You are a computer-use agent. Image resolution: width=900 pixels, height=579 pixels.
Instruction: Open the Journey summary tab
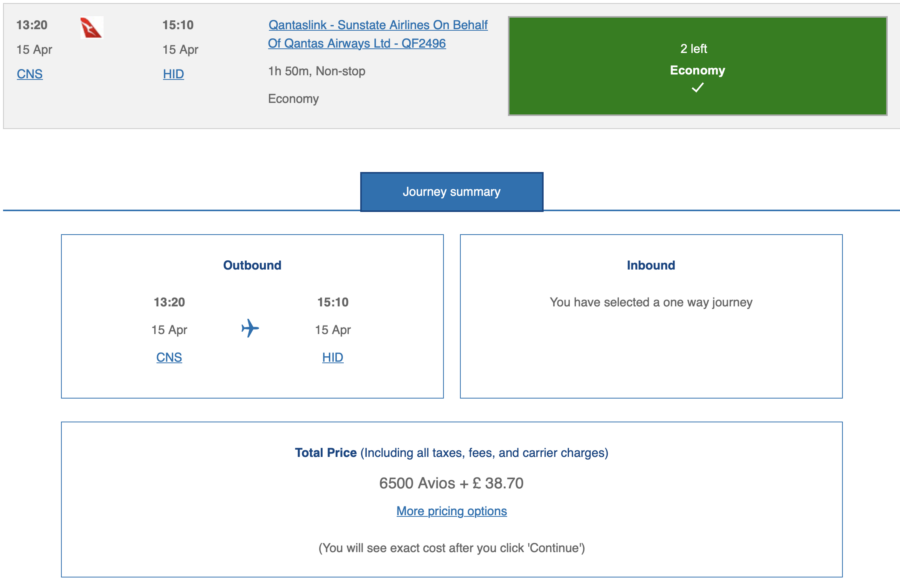(451, 192)
